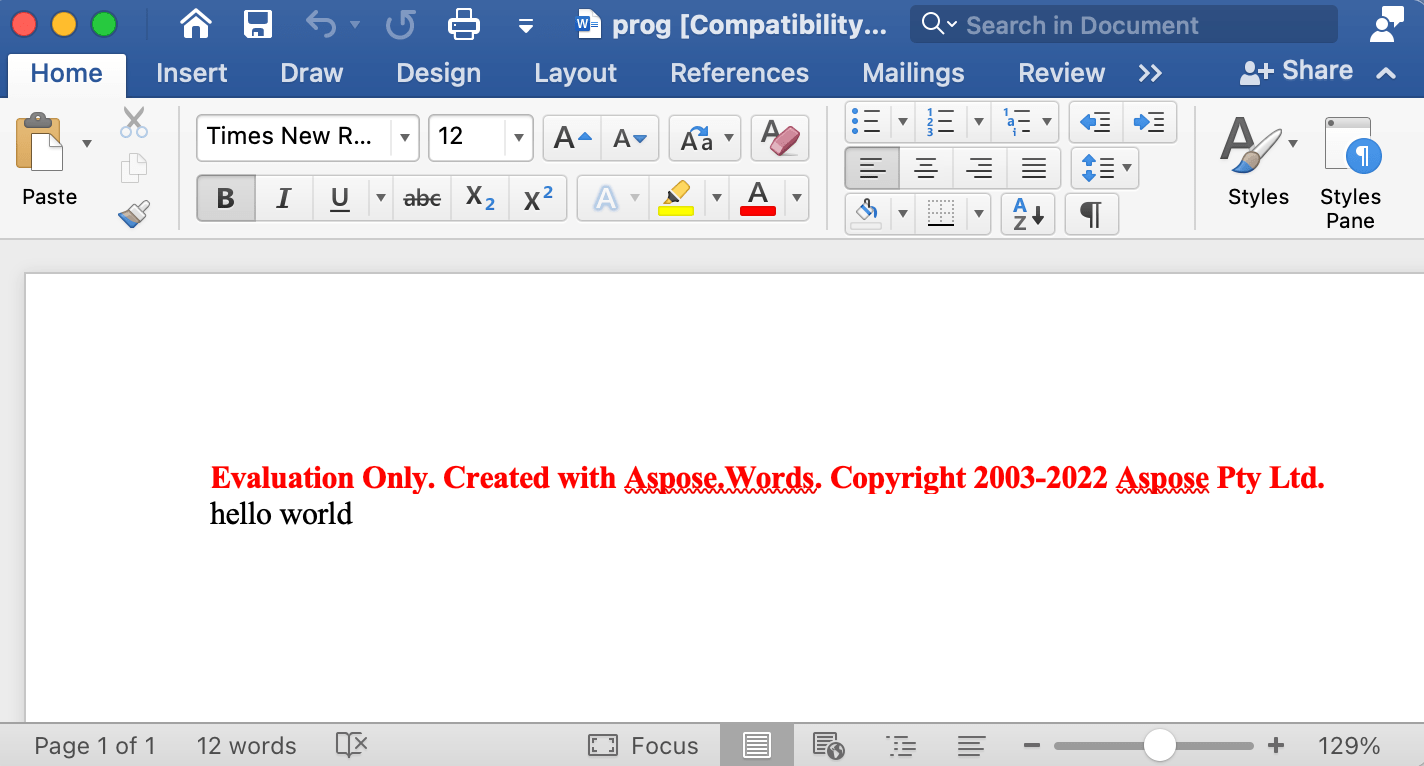Click the Sort icon
This screenshot has height=766, width=1424.
coord(1026,214)
